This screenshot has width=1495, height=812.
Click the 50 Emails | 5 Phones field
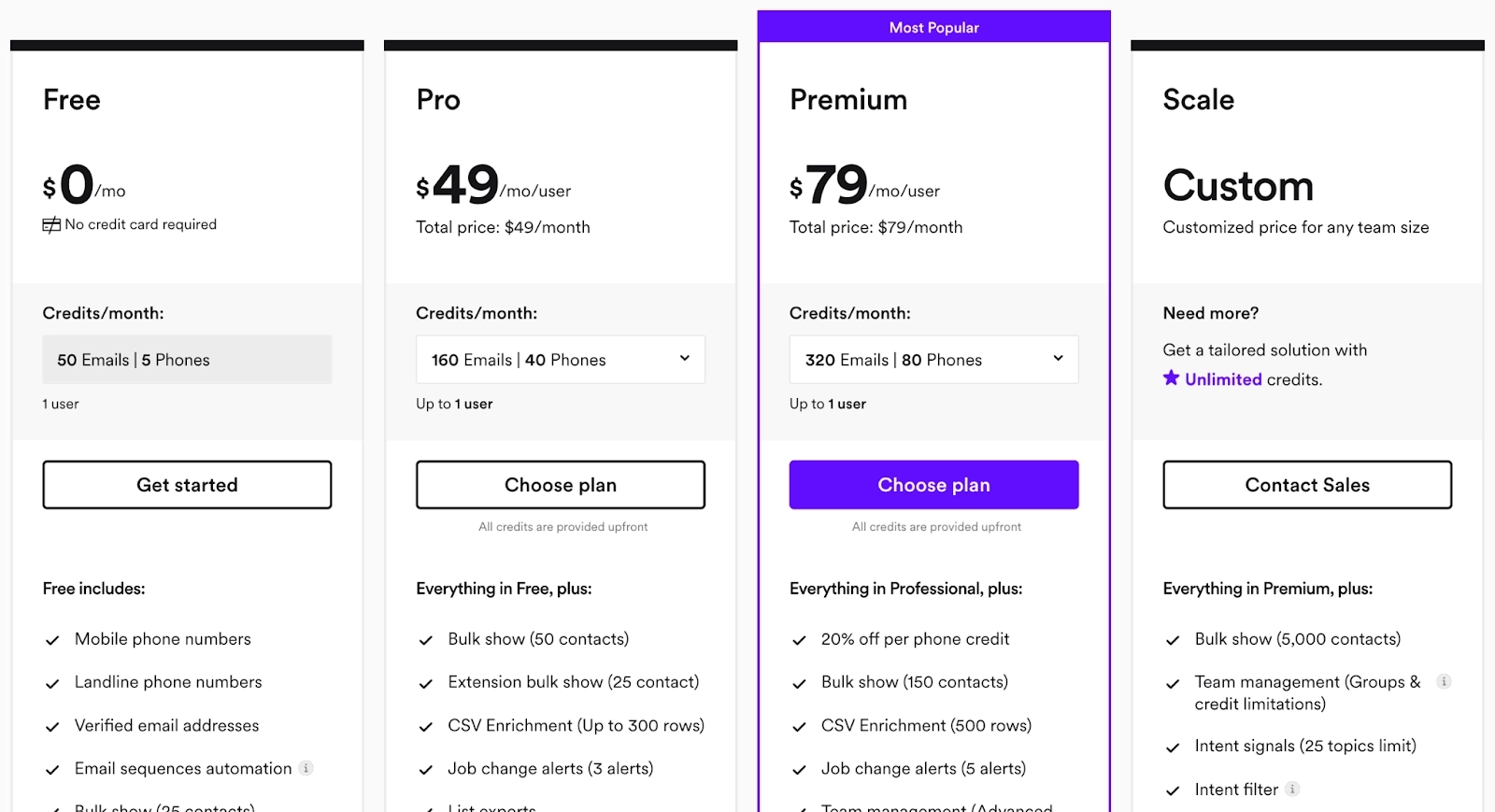pos(187,360)
